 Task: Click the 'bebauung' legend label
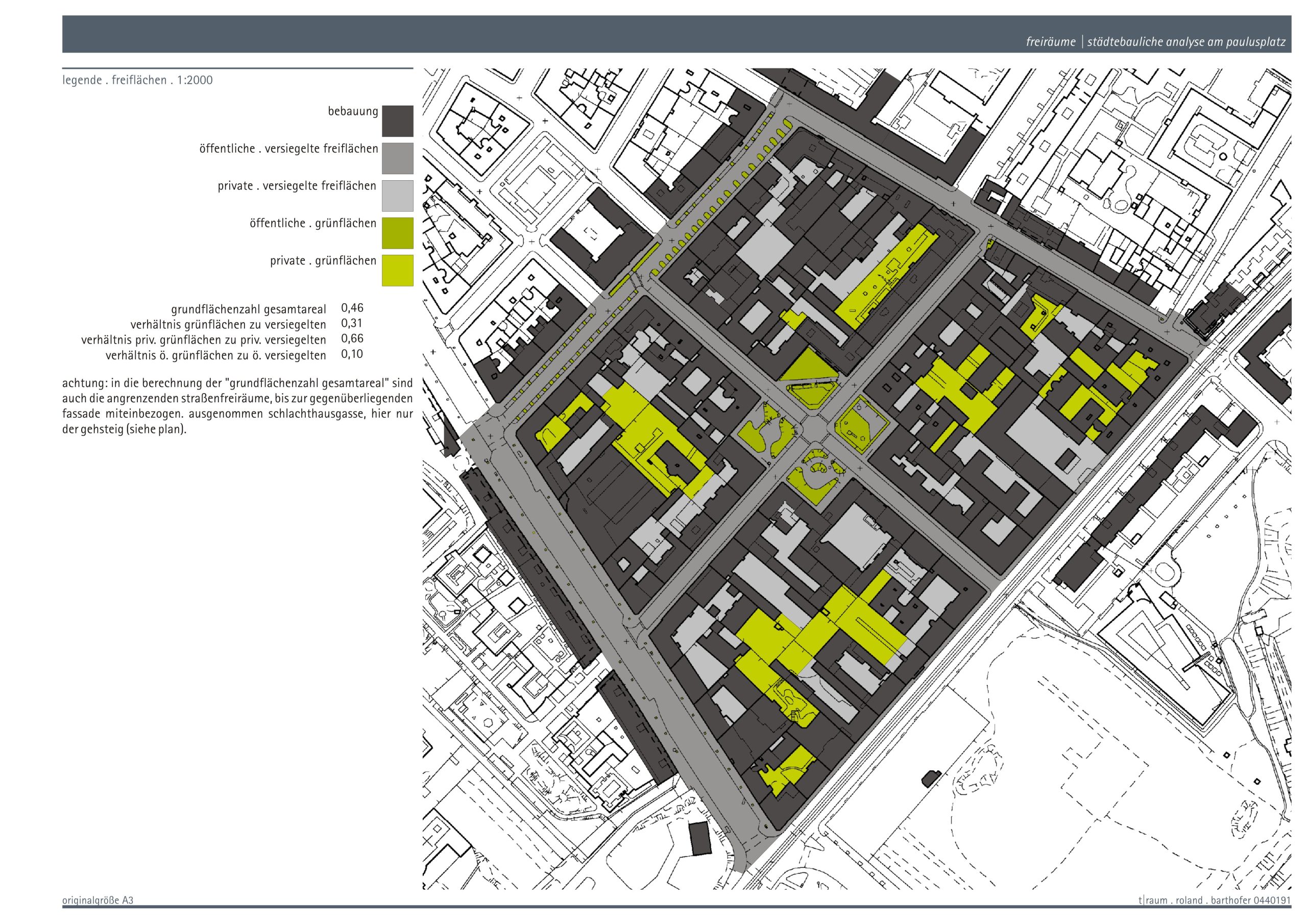[353, 111]
